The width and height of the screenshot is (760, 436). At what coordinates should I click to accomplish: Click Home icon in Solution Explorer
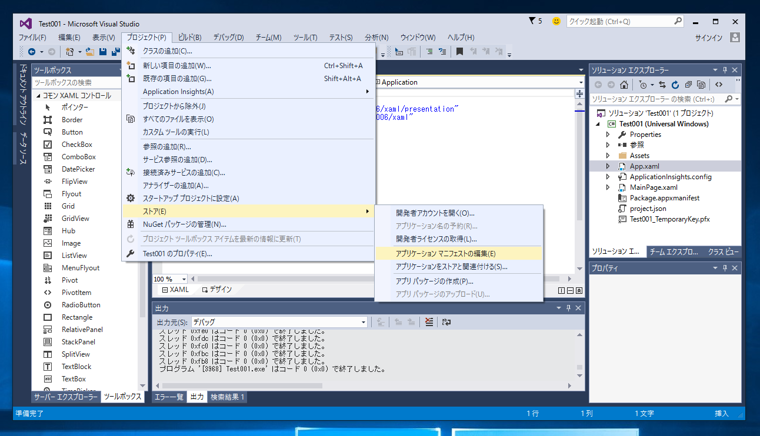[x=624, y=85]
